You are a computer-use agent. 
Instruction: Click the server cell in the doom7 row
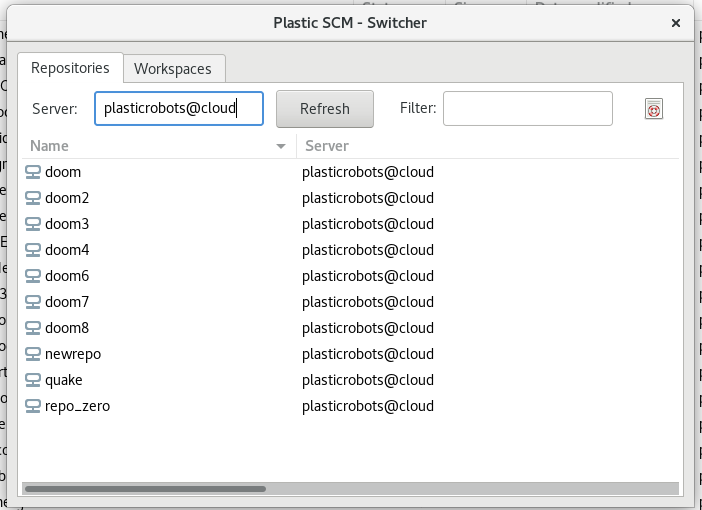(x=368, y=302)
